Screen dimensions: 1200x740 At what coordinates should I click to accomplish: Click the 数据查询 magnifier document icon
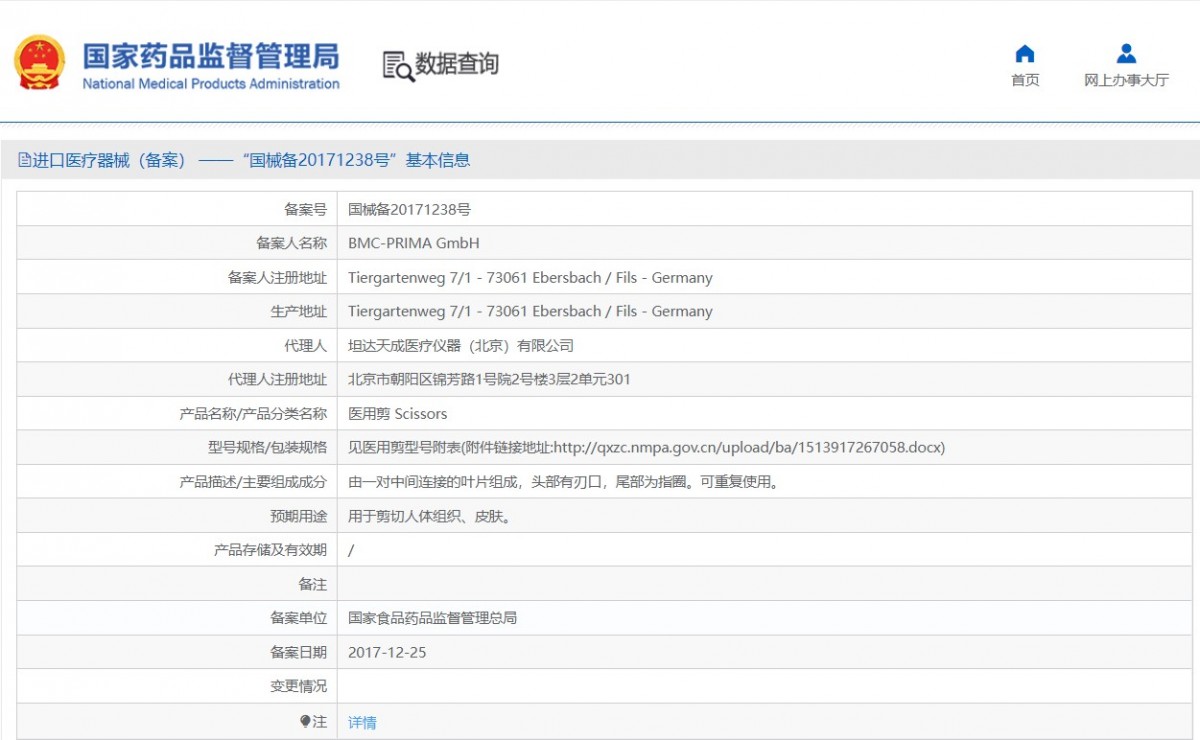[398, 65]
